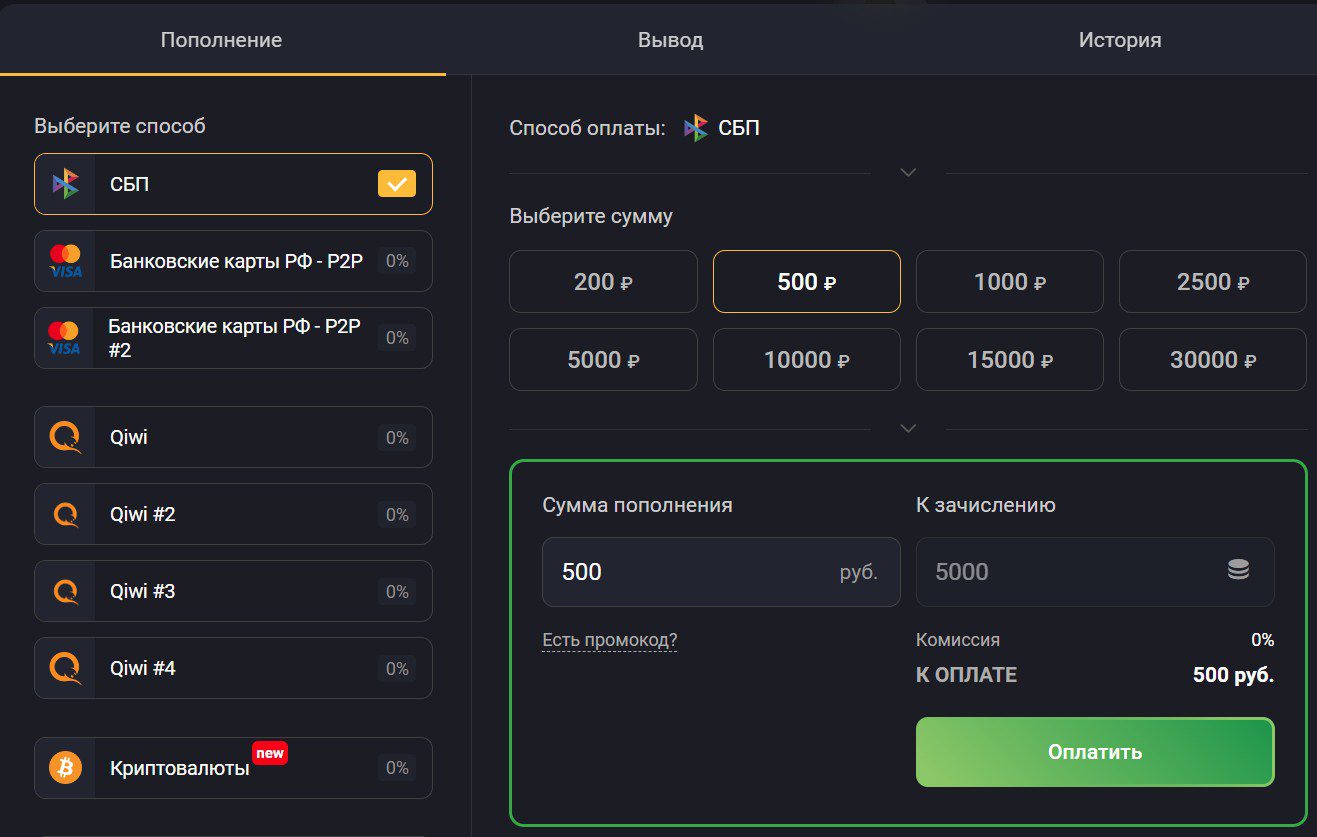
Task: Open the Есть промокод? link
Action: (x=609, y=640)
